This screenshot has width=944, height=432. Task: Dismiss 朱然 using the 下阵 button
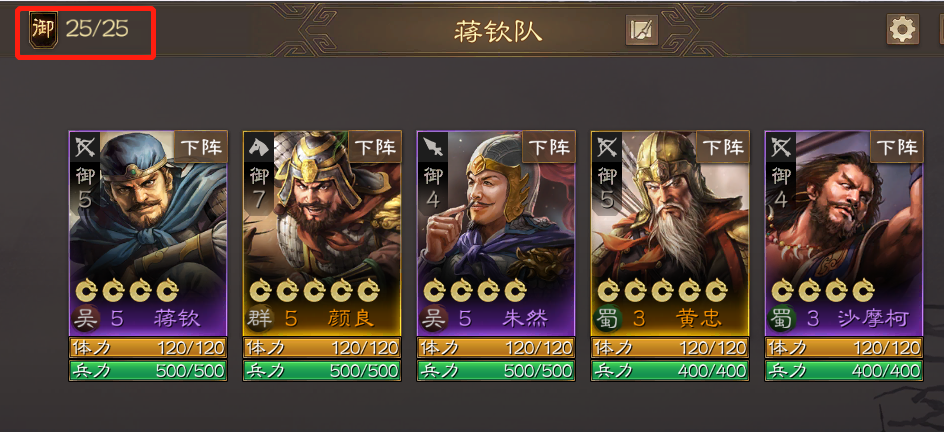(x=549, y=147)
